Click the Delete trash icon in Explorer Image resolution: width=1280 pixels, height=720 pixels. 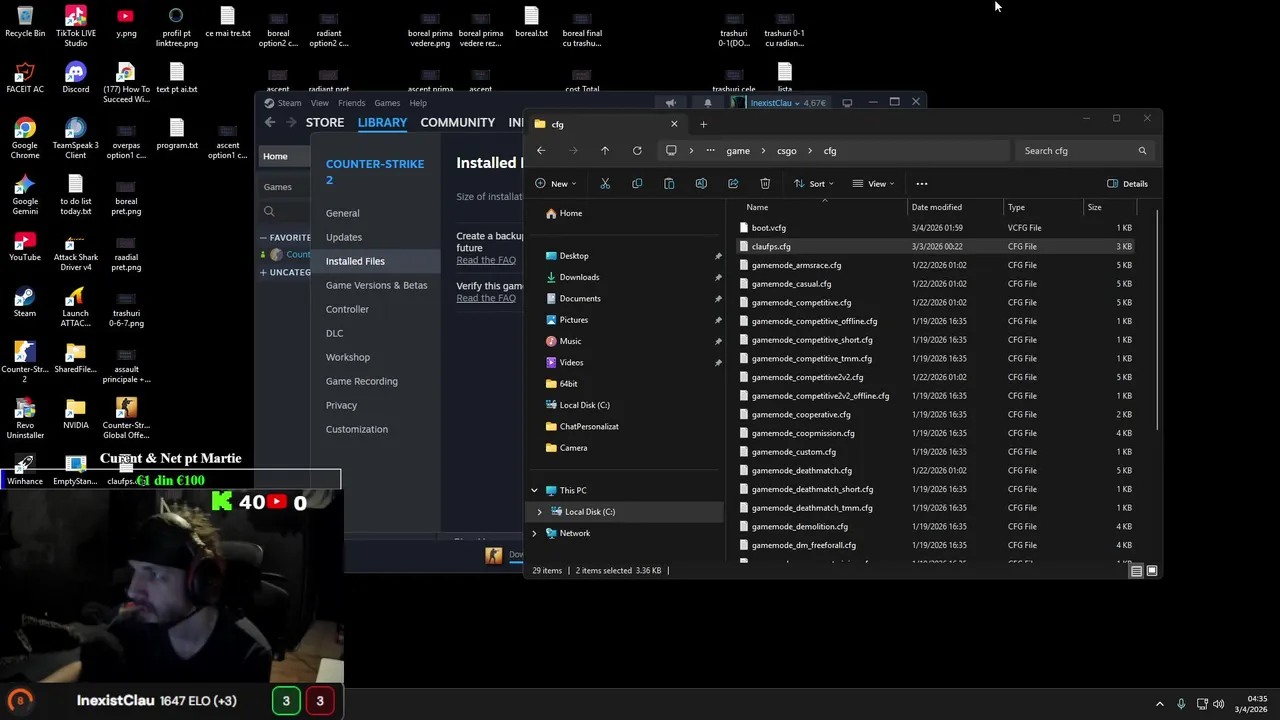(765, 184)
